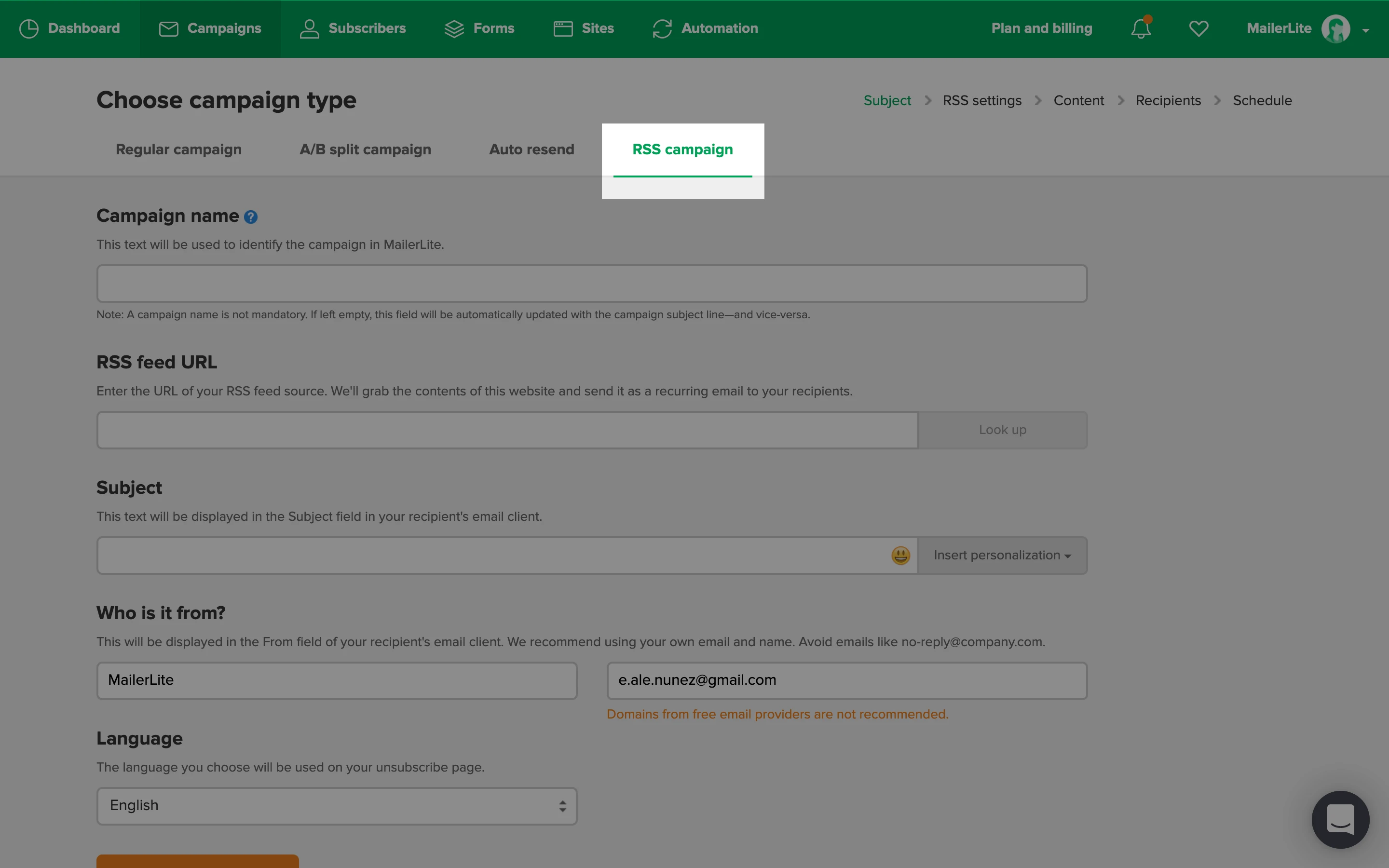
Task: Click the Dashboard clock icon
Action: click(x=29, y=28)
